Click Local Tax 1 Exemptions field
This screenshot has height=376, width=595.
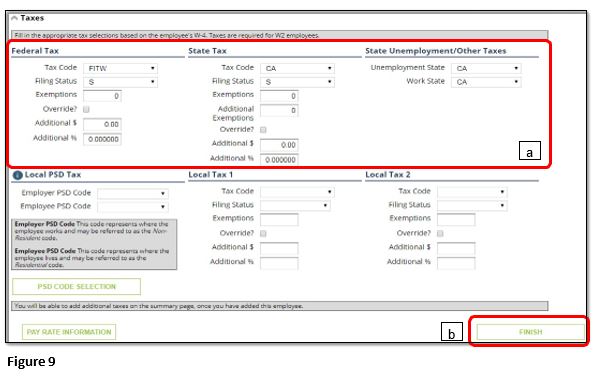click(279, 219)
